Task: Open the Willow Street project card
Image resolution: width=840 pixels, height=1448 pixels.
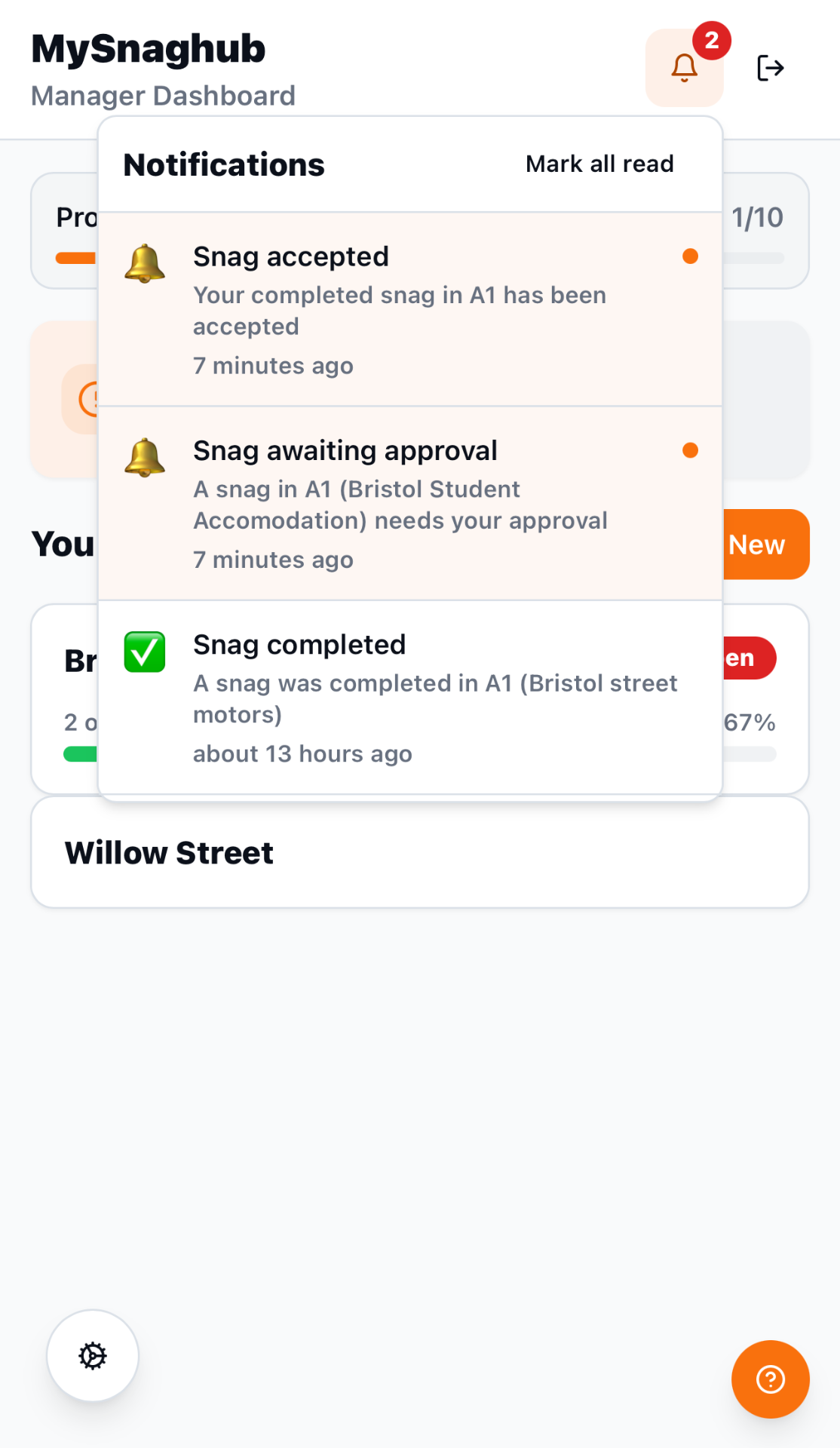Action: [x=419, y=852]
